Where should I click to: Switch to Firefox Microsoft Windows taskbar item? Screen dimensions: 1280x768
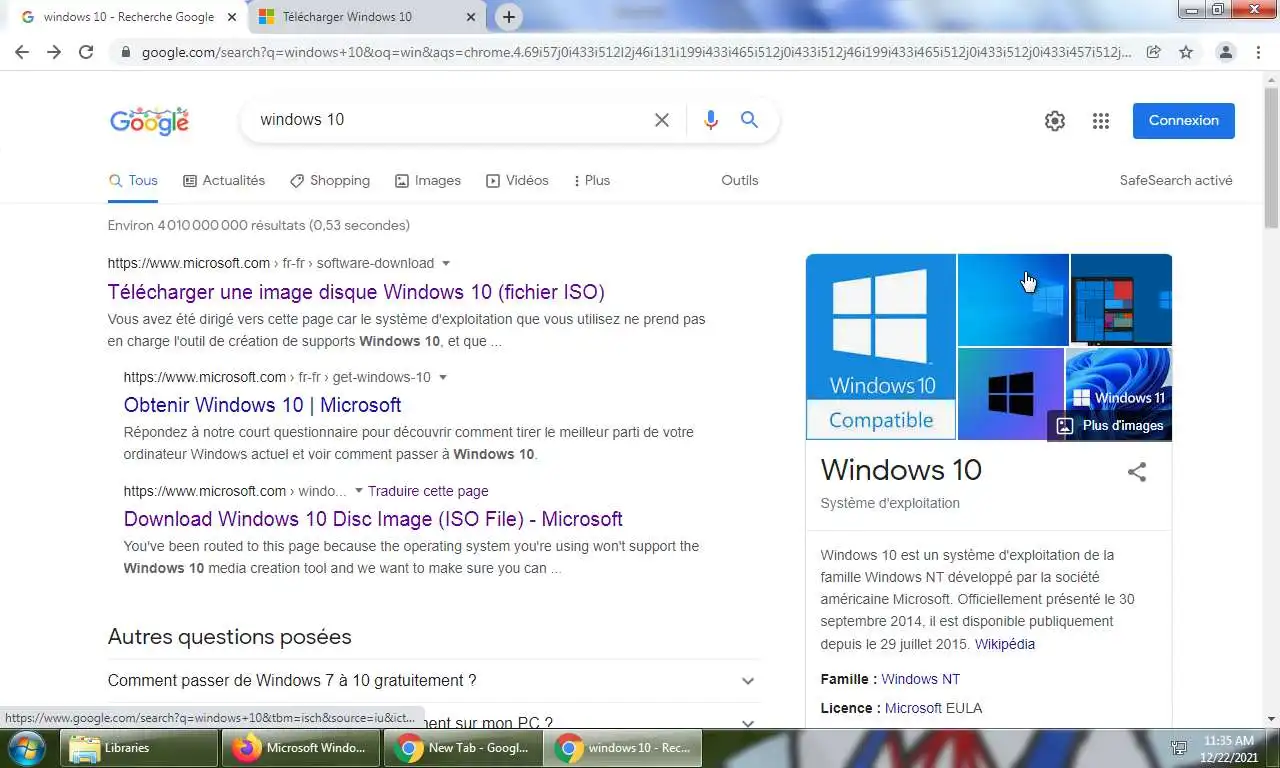(x=302, y=748)
